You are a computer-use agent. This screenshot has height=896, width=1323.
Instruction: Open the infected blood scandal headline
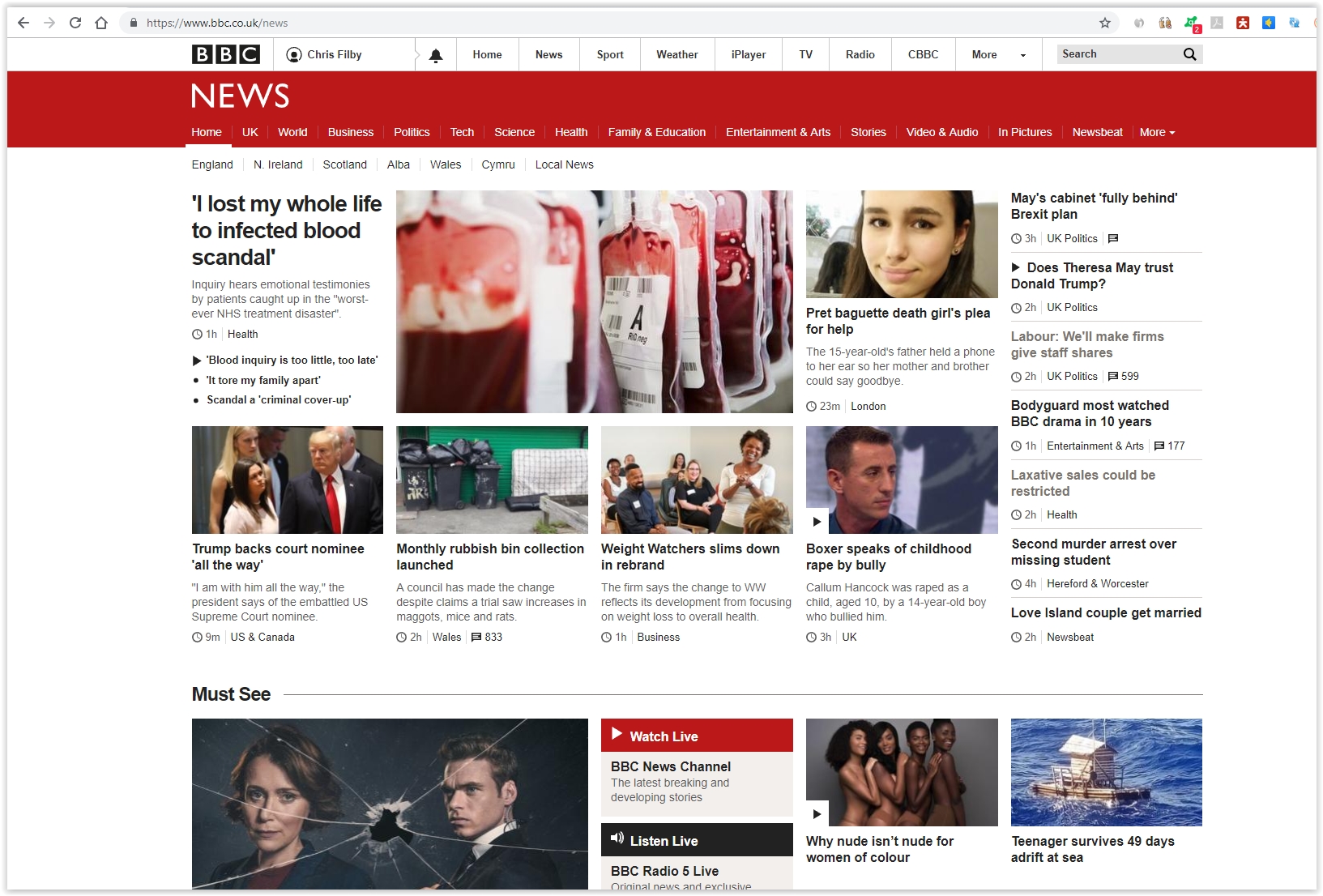(x=287, y=230)
